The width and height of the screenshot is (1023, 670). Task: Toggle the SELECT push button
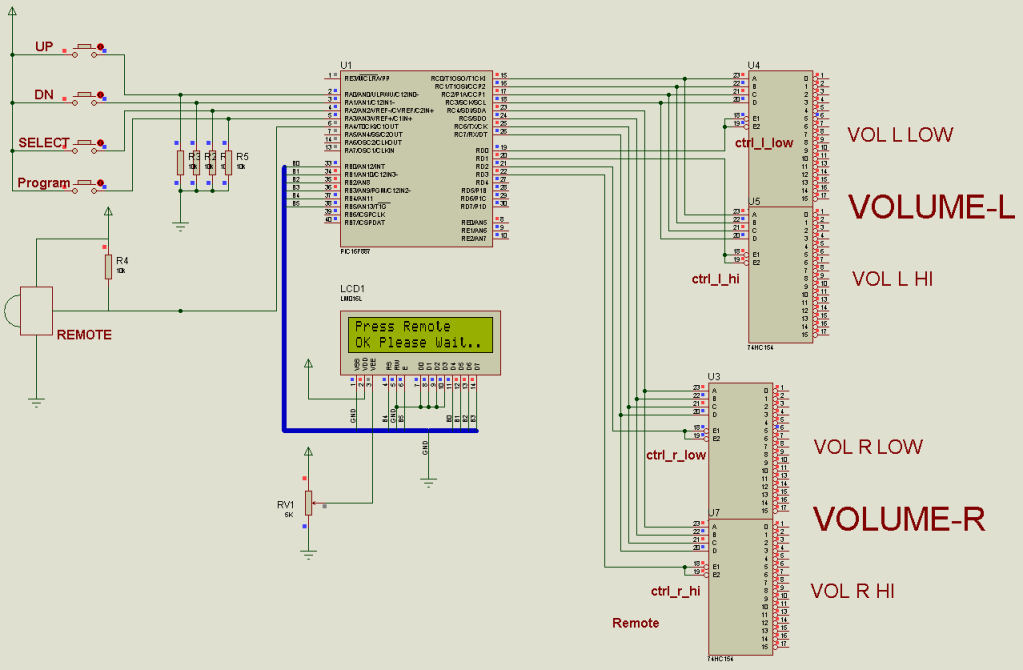(x=87, y=143)
